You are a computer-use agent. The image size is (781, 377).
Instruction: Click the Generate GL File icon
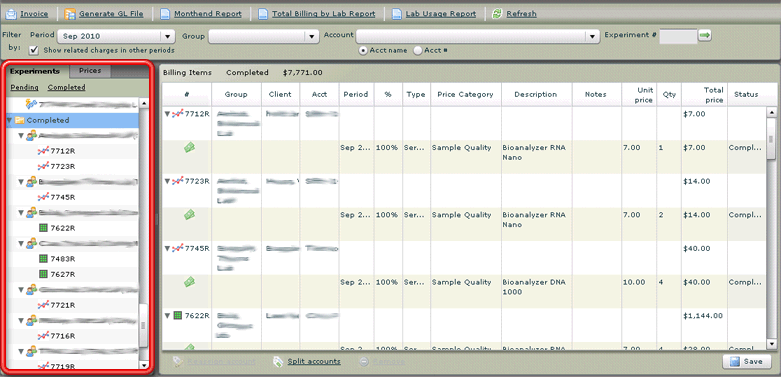(70, 14)
